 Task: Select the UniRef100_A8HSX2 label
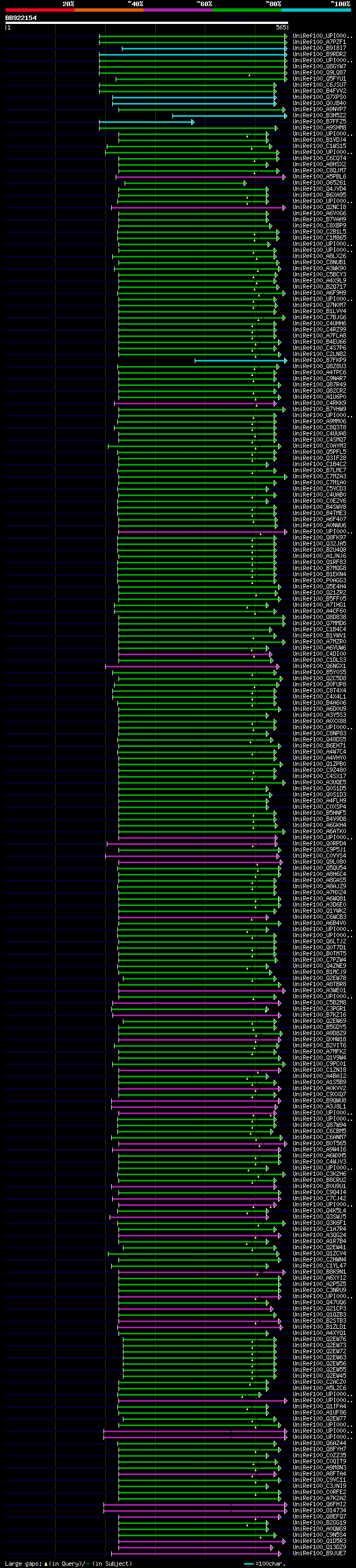[319, 164]
